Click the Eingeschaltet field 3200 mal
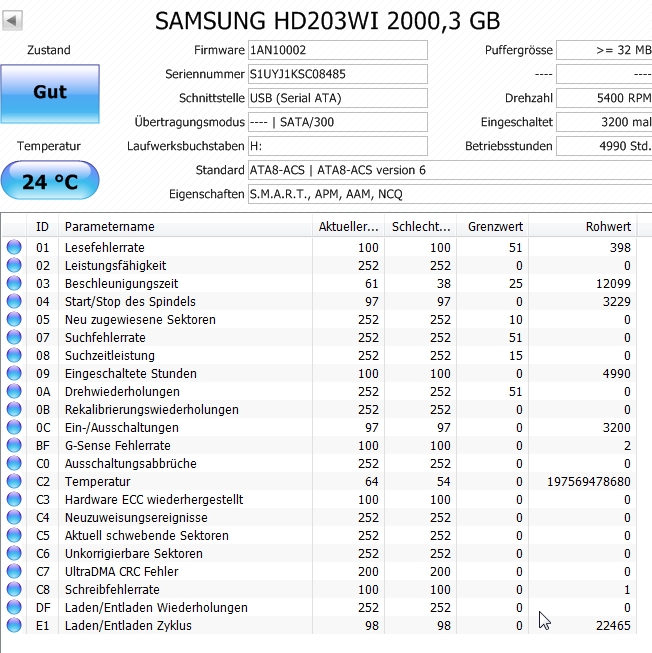 pyautogui.click(x=604, y=122)
